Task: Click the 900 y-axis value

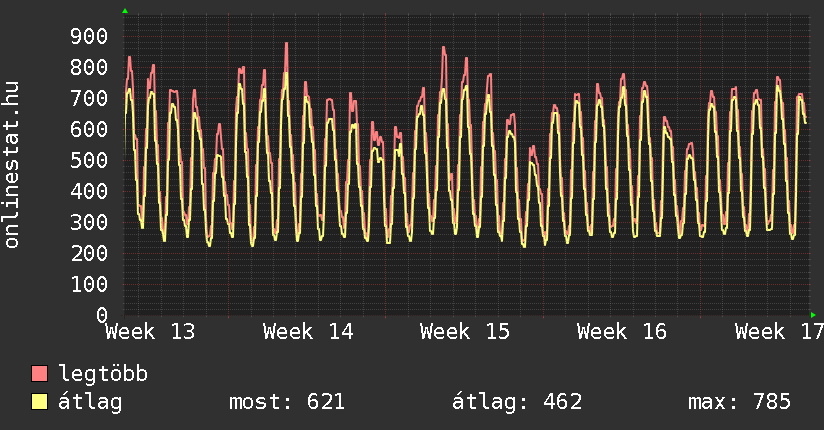Action: click(89, 37)
